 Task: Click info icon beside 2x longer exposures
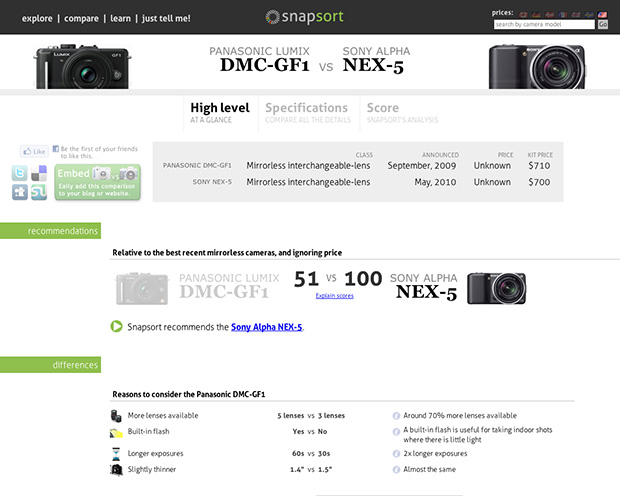[x=396, y=454]
